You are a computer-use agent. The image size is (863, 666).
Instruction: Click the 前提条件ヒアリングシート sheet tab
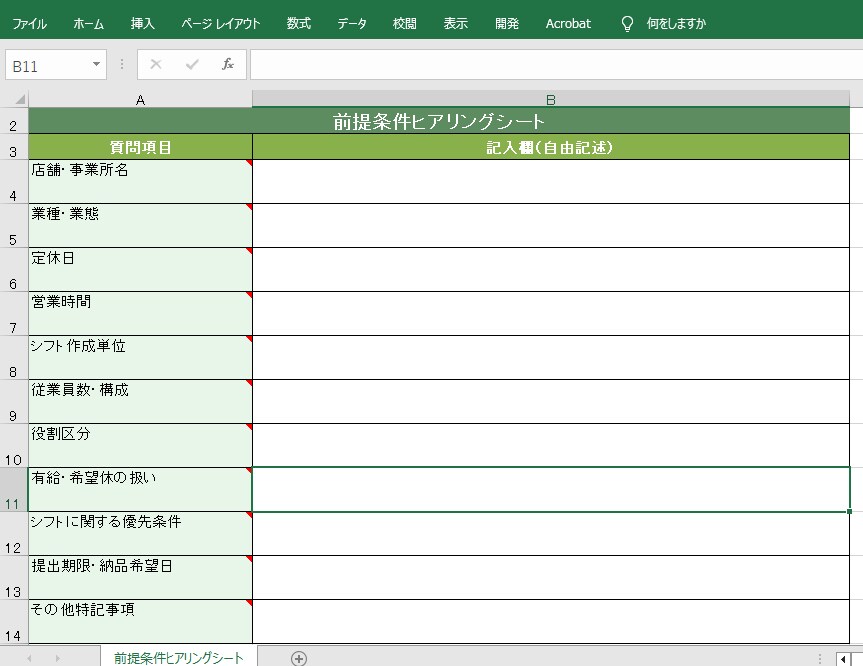pos(178,657)
